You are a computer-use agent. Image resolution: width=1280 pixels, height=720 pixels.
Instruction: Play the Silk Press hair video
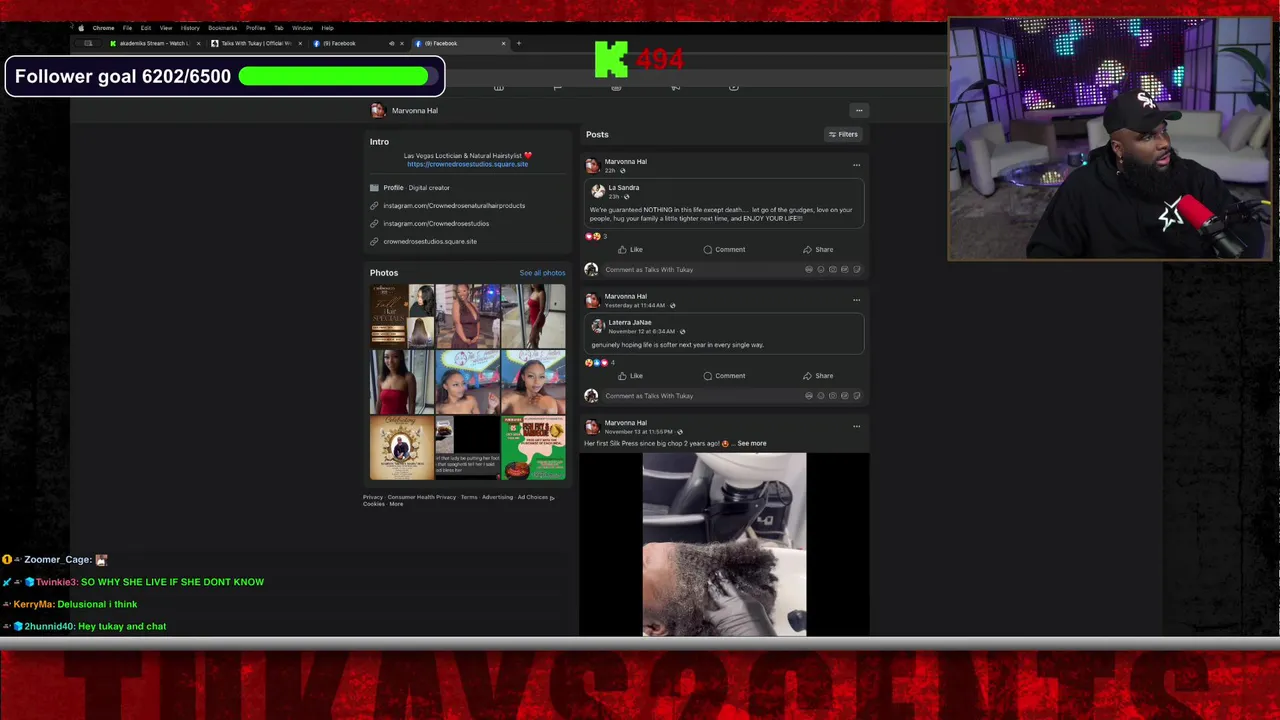tap(724, 544)
